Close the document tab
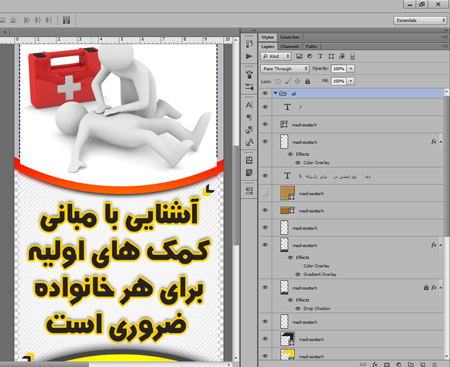This screenshot has height=367, width=450. click(5, 32)
